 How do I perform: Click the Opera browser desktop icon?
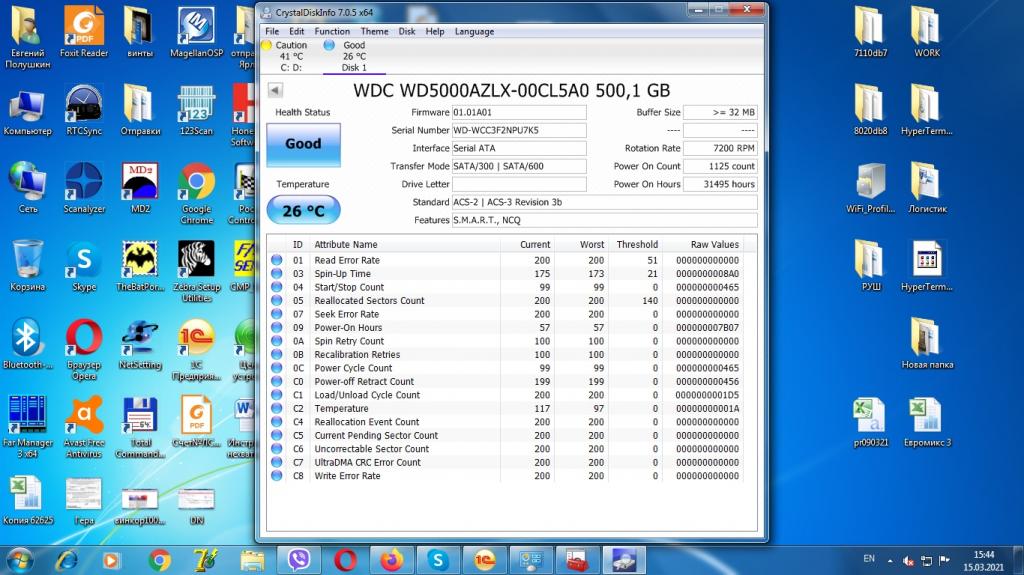click(84, 349)
